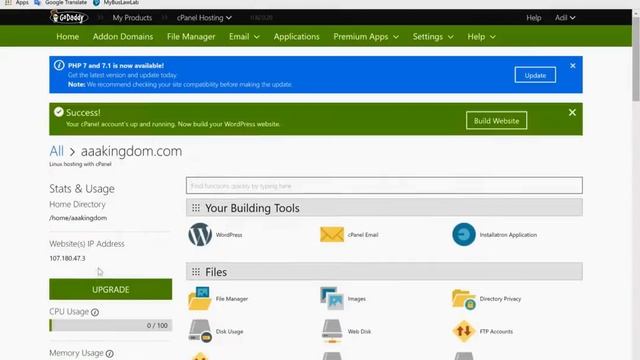This screenshot has width=640, height=360.
Task: Click the find functions search field
Action: pos(384,186)
